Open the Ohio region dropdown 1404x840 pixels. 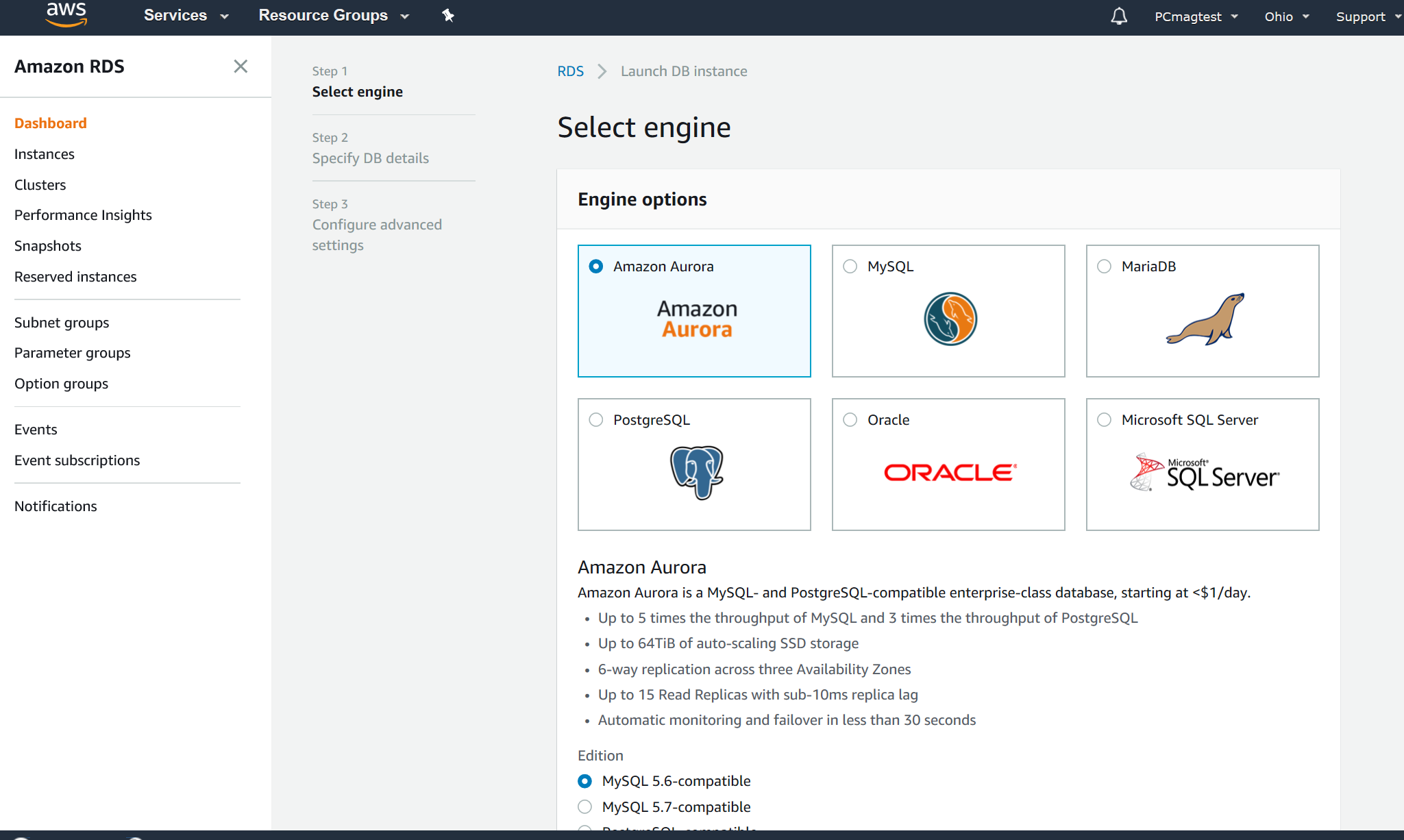pos(1287,16)
